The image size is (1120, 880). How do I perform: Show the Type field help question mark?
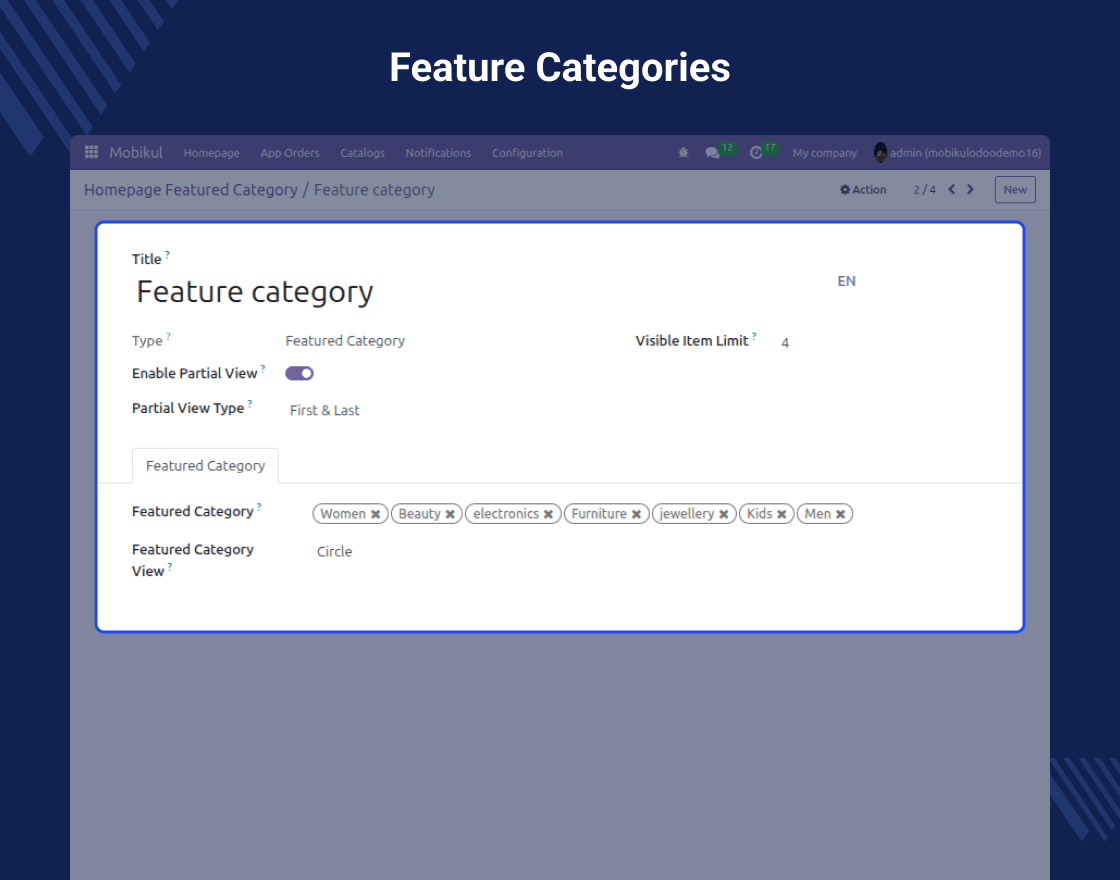click(169, 336)
